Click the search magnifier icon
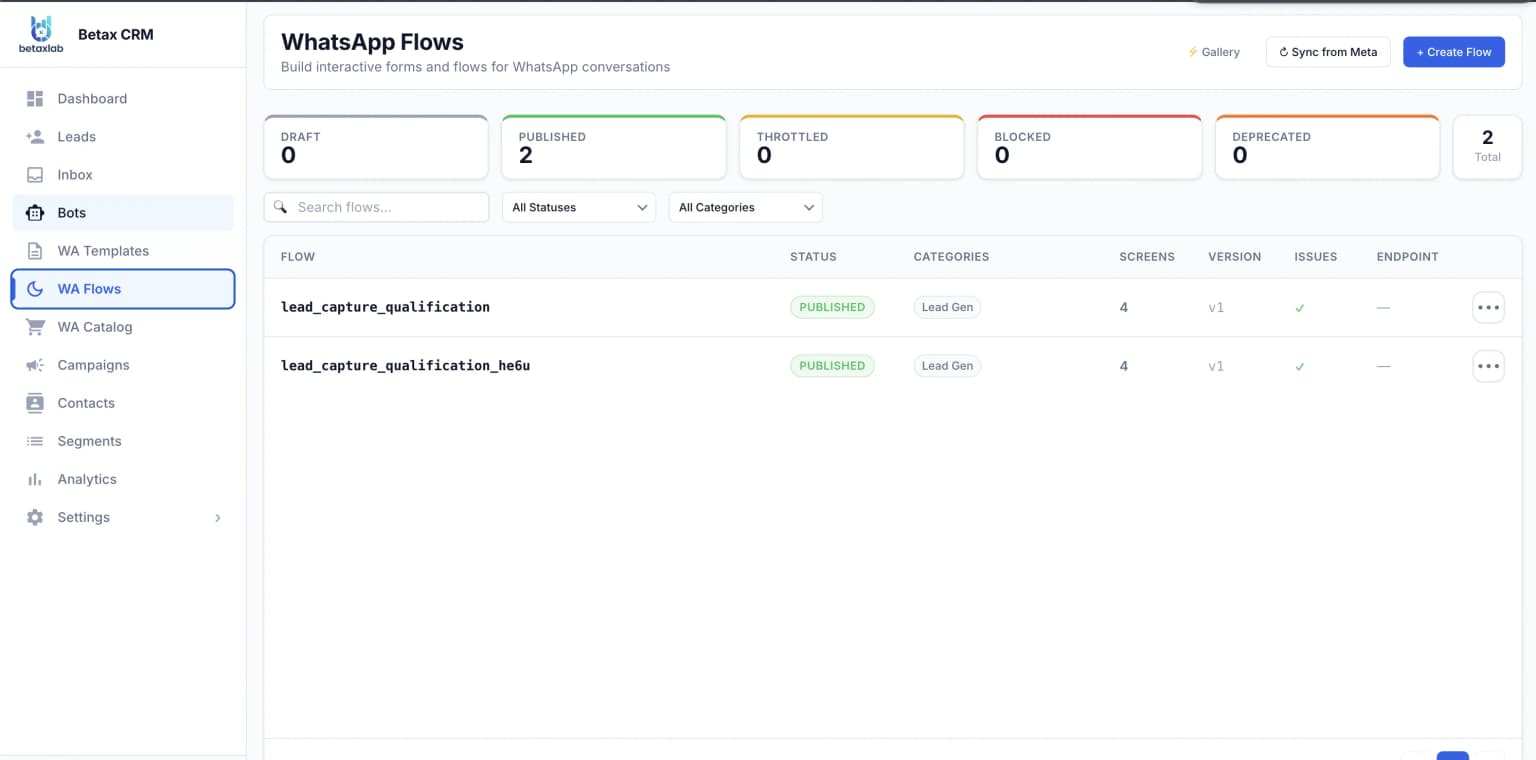Viewport: 1536px width, 760px height. (281, 207)
